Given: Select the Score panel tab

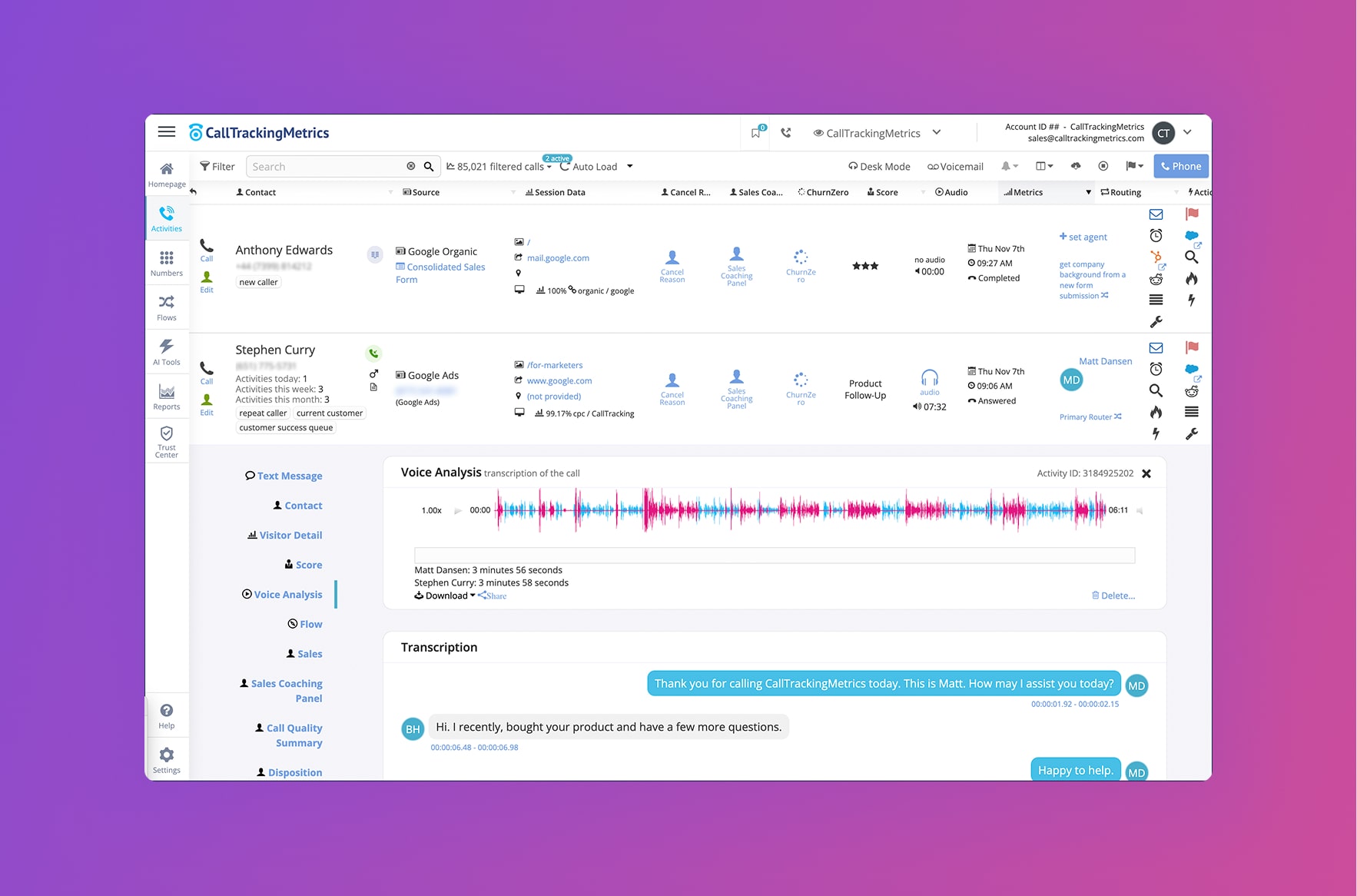Looking at the screenshot, I should click(x=304, y=565).
